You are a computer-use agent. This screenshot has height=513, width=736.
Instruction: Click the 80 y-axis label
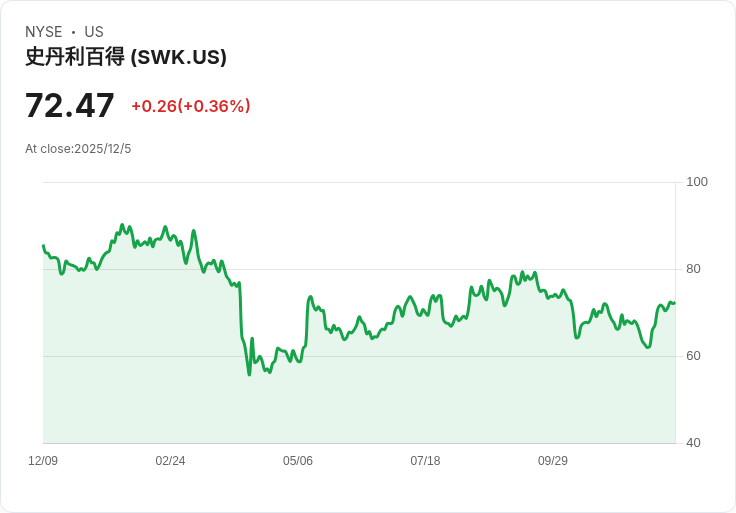(693, 269)
